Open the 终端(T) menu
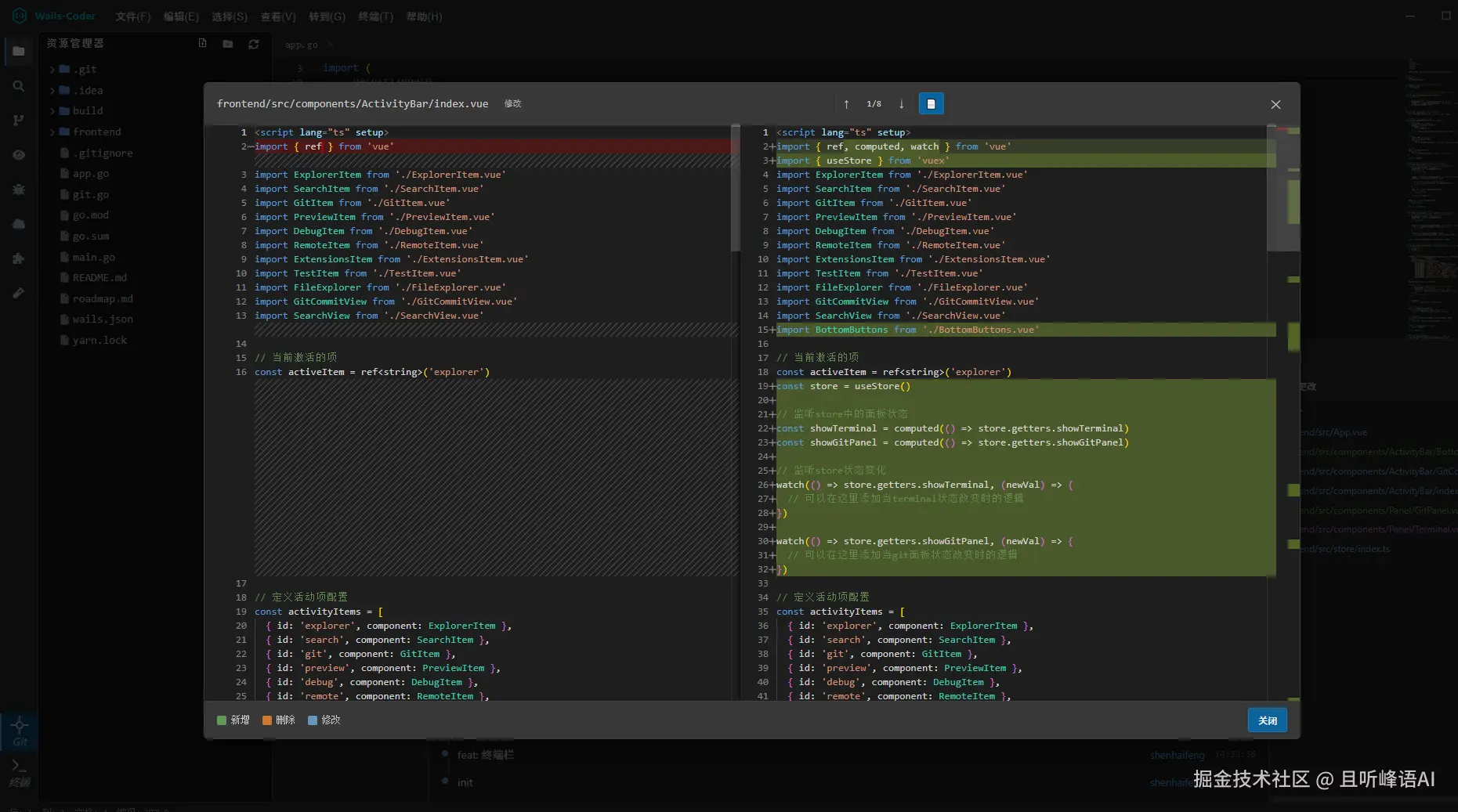This screenshot has height=812, width=1458. [x=375, y=16]
